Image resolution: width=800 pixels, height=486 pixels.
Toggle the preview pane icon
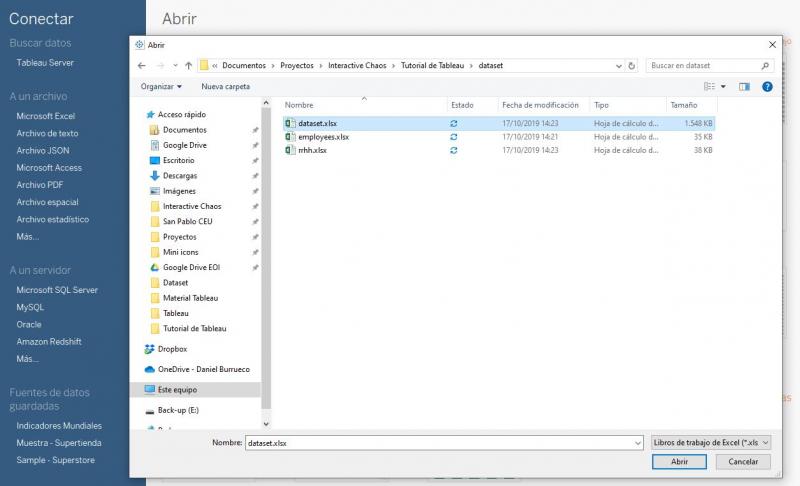744,87
